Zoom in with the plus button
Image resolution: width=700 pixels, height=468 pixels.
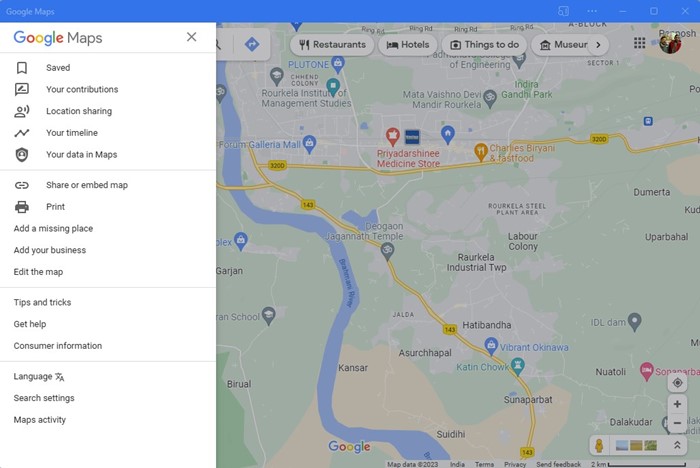click(677, 404)
